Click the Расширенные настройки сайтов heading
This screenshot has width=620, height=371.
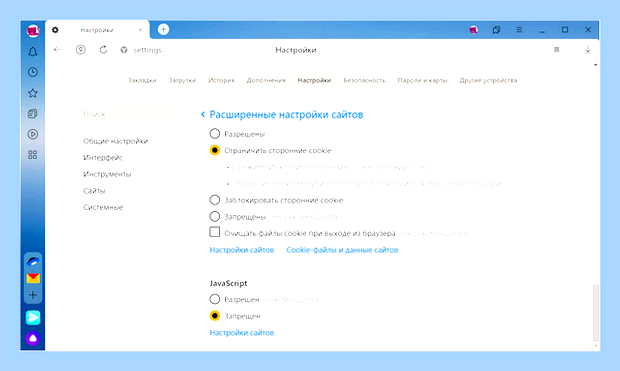point(286,114)
